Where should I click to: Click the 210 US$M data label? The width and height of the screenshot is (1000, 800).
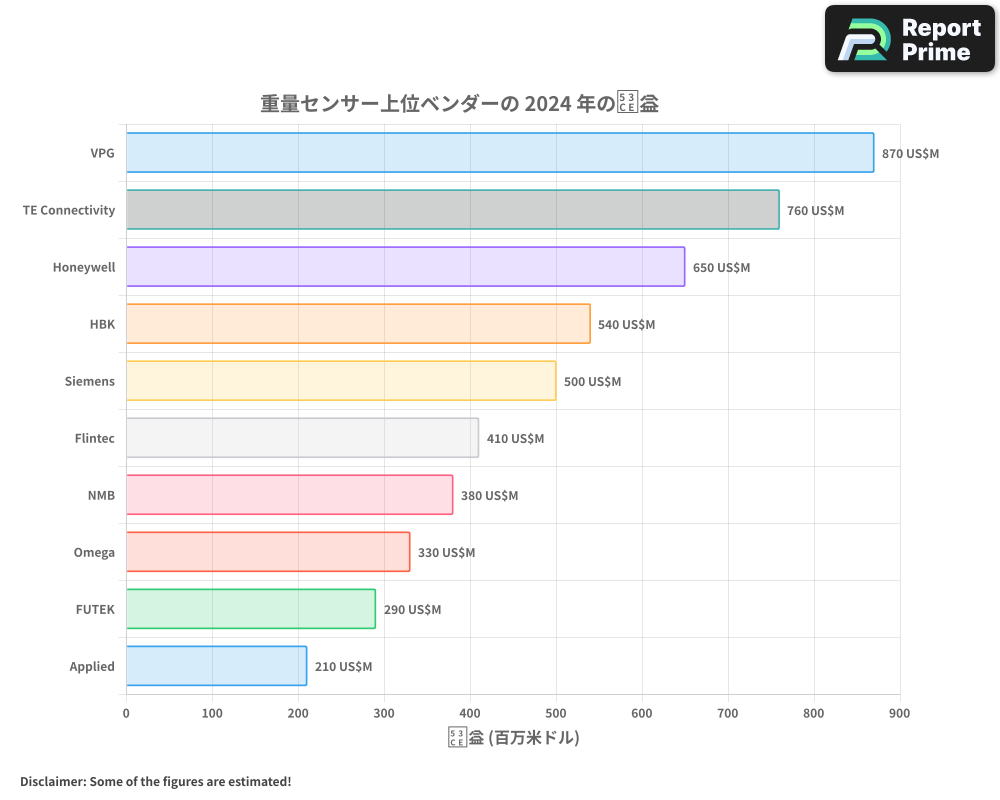[345, 666]
